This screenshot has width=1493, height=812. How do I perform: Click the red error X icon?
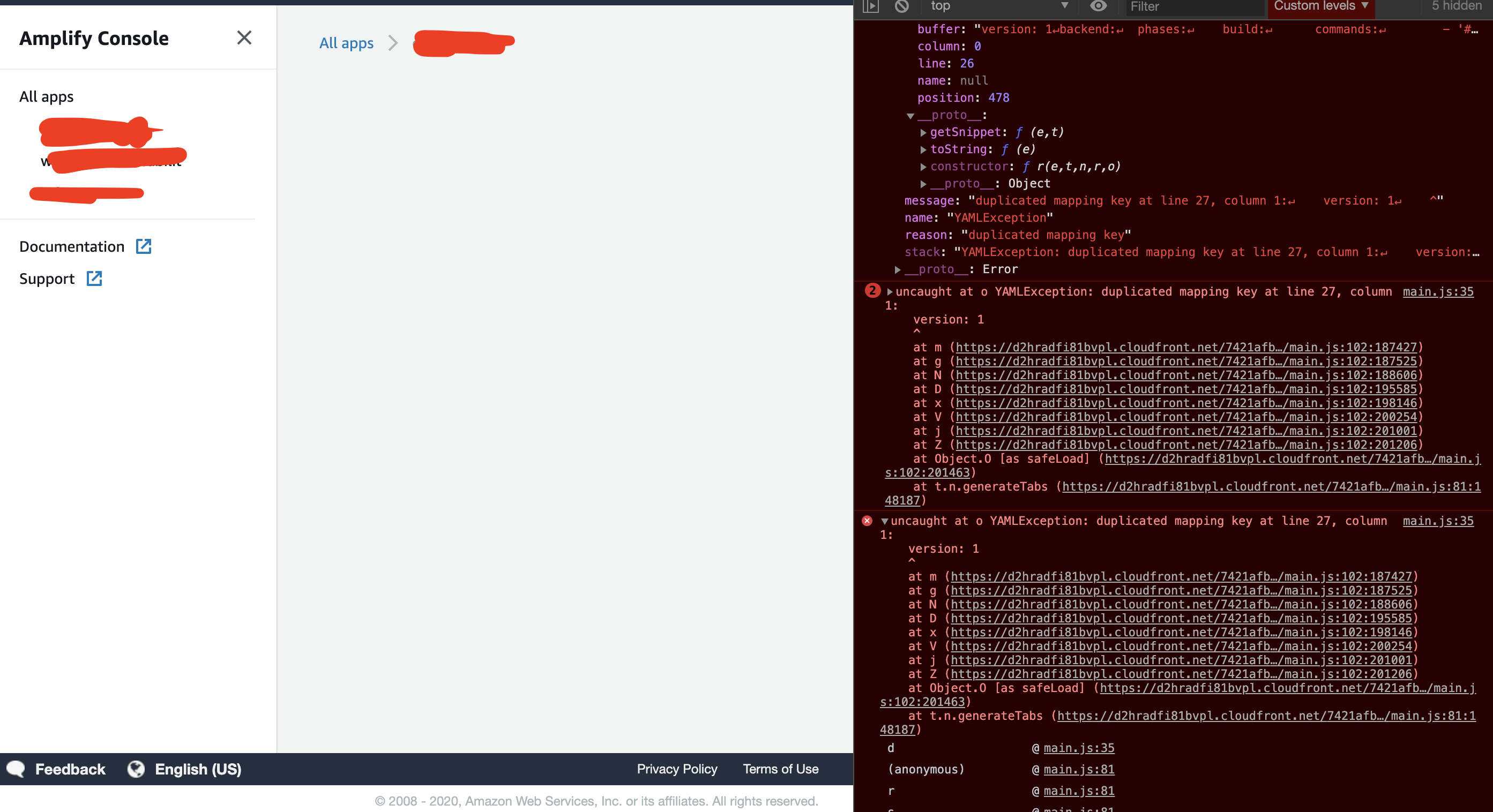tap(867, 521)
